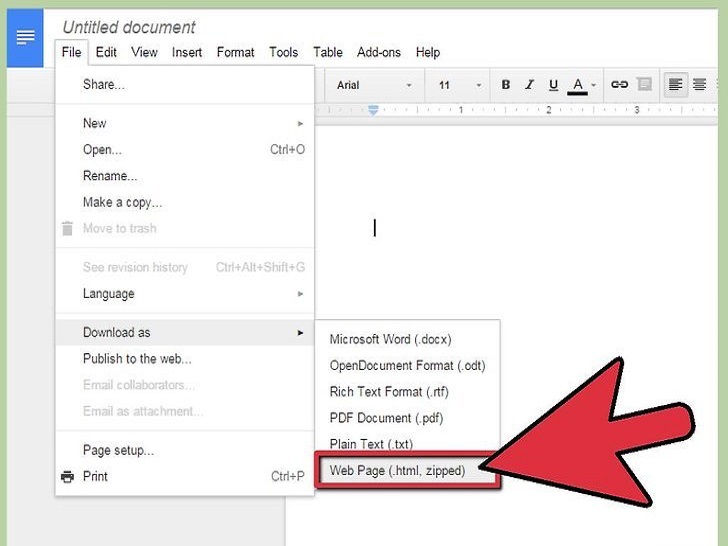Open the Insert menu
Viewport: 728px width, 546px height.
coord(186,52)
